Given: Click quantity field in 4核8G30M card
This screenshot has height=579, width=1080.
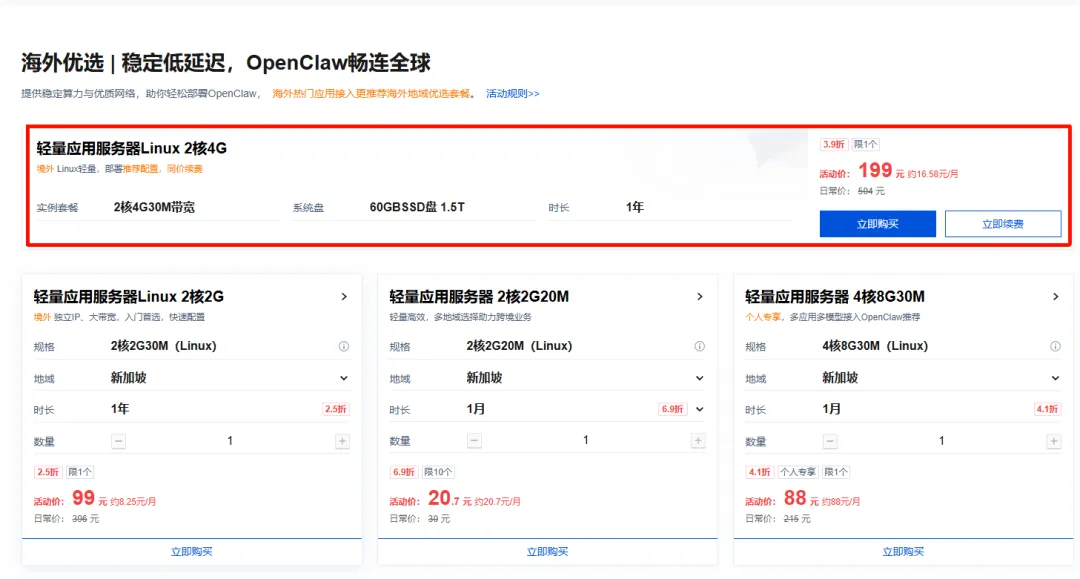Looking at the screenshot, I should (x=942, y=441).
